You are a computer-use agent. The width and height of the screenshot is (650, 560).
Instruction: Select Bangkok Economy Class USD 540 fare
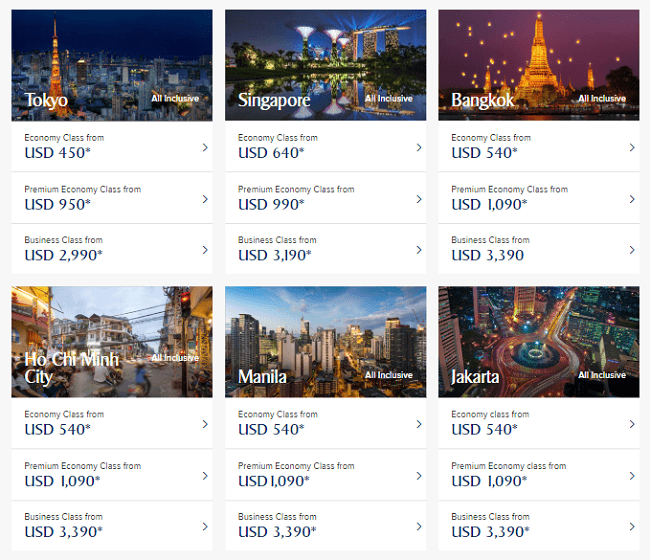pos(539,146)
